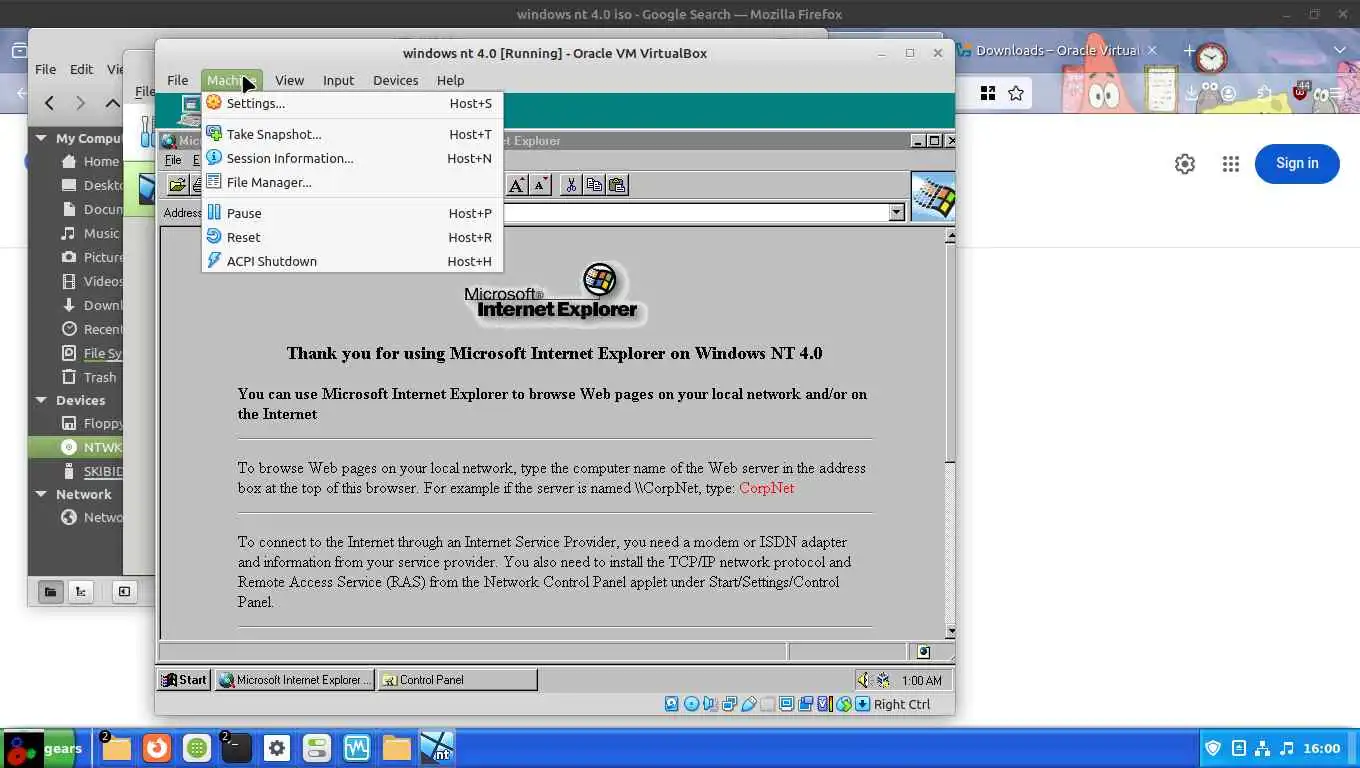Click the IE smaller font A icon

[x=540, y=184]
